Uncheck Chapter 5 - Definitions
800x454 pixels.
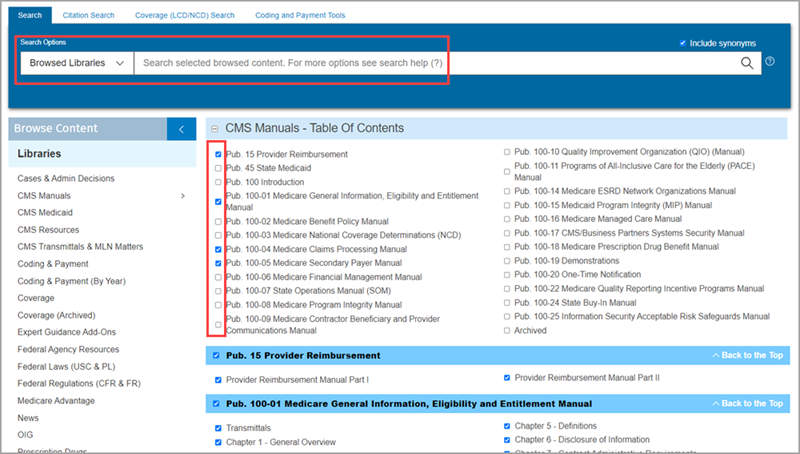click(x=507, y=426)
